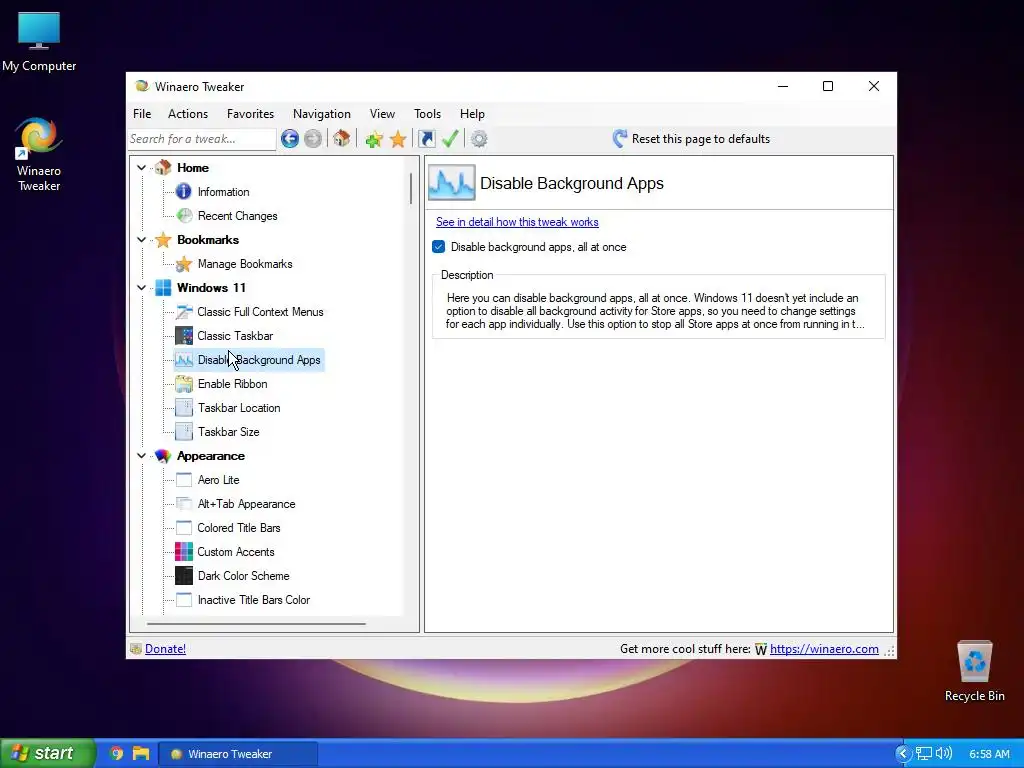Click the large Disable Background Apps header icon
1024x768 pixels.
[x=452, y=183]
